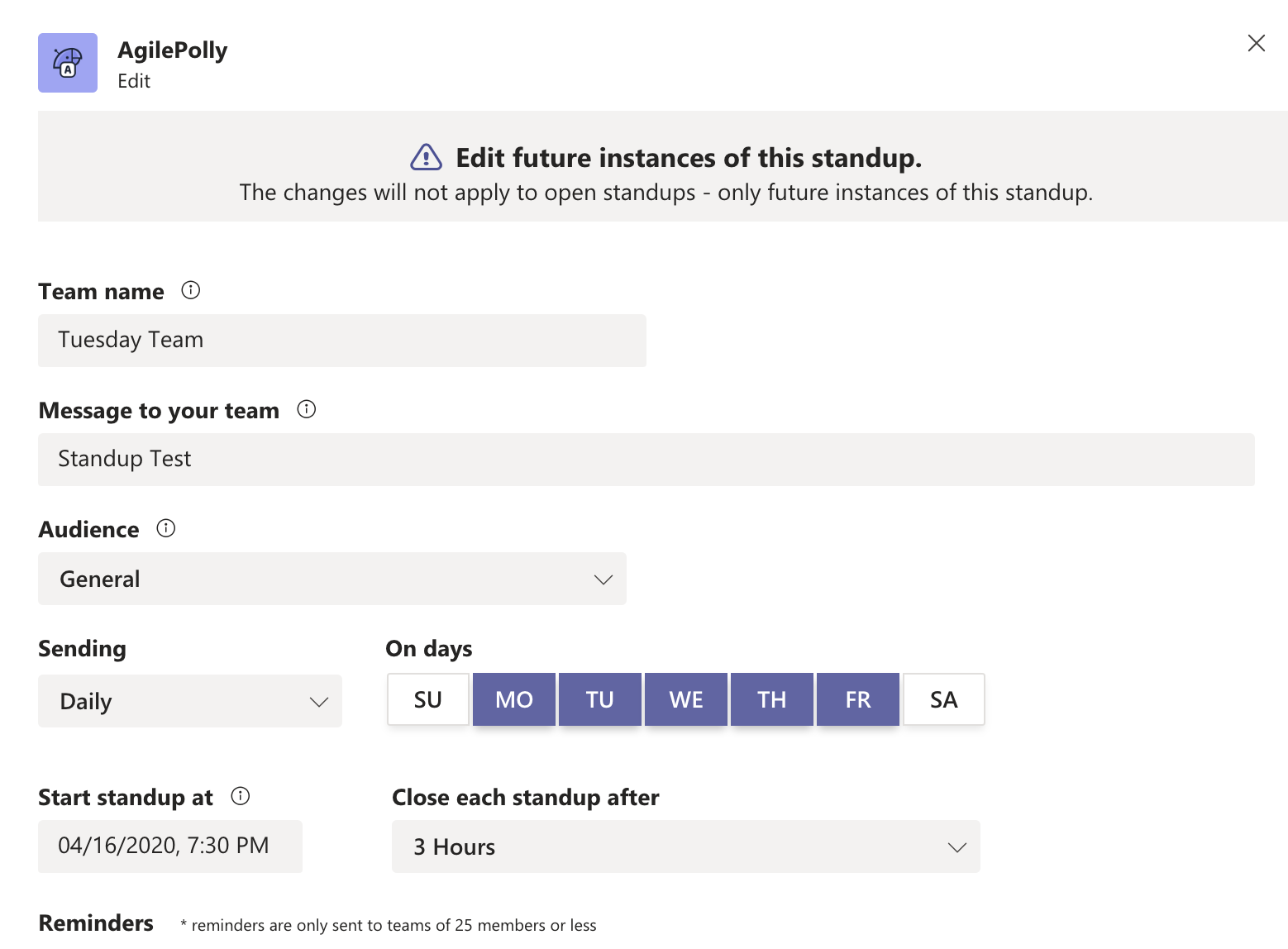Toggle the SU day button

428,699
